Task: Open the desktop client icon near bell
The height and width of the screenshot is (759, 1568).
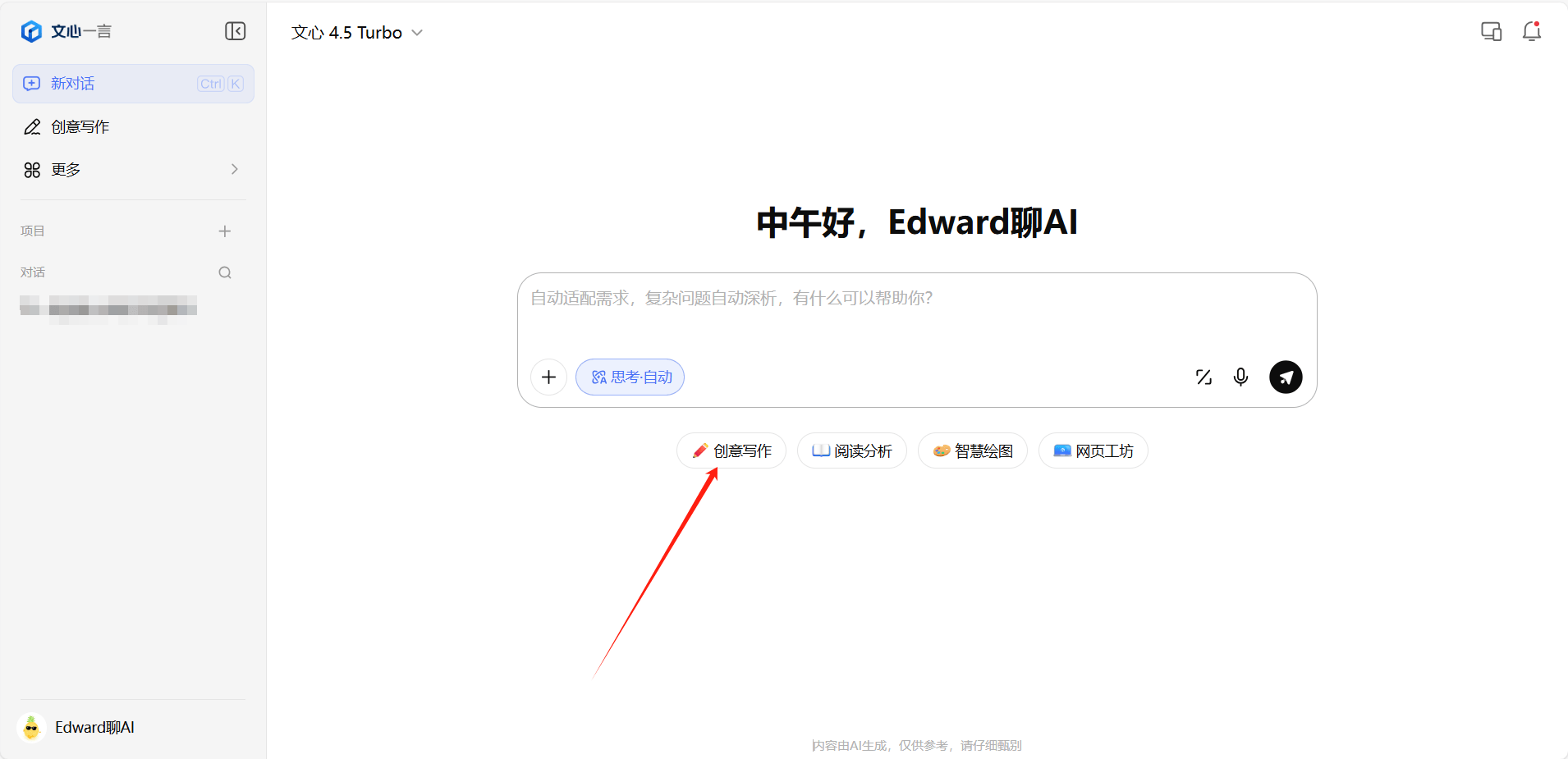Action: coord(1491,32)
